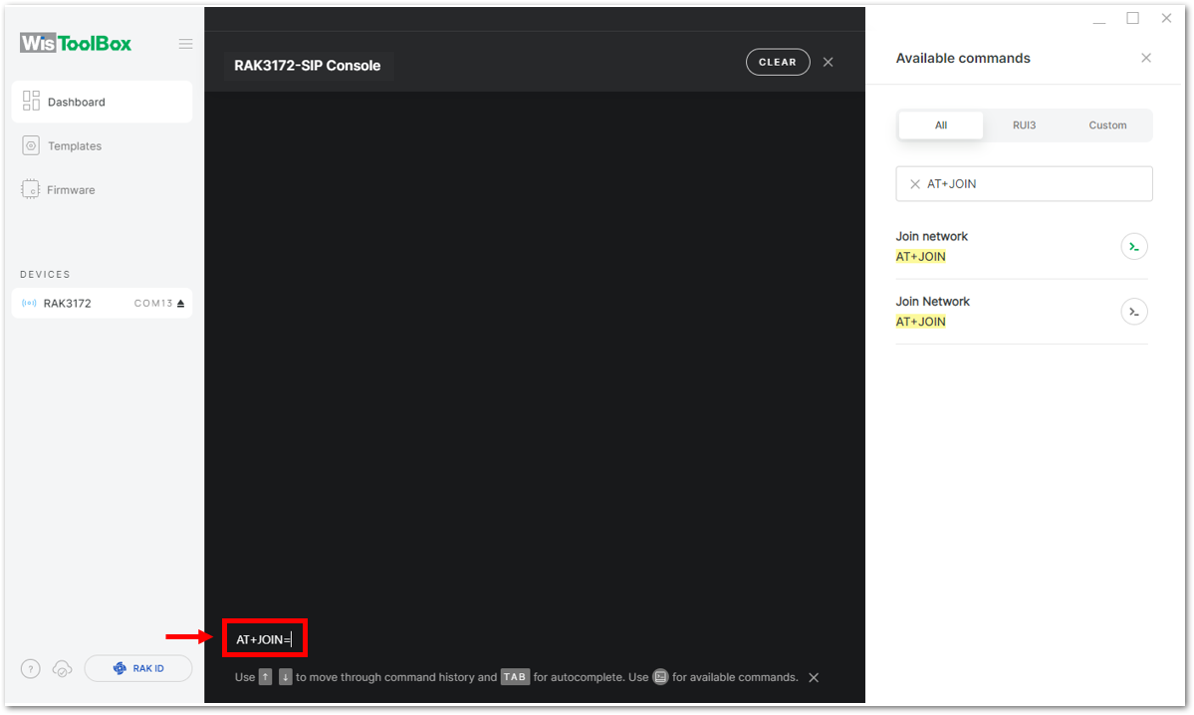Clear the console with the CLEAR button
Screen dimensions: 1194x715
tap(777, 62)
